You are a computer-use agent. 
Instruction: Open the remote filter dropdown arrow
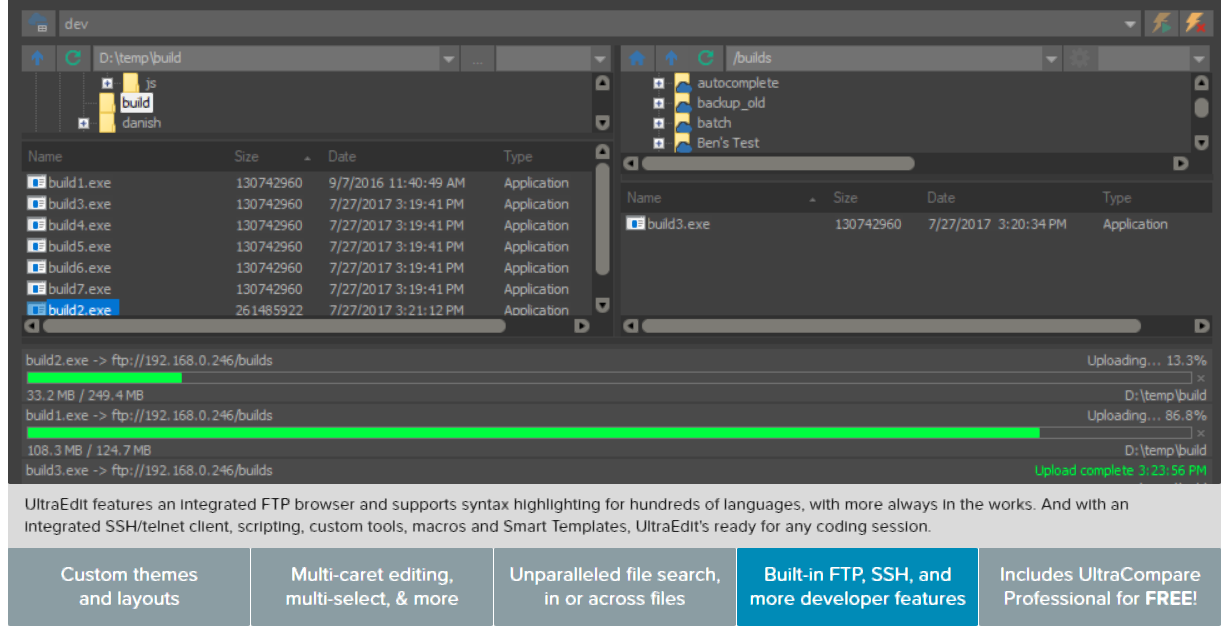coord(1201,59)
